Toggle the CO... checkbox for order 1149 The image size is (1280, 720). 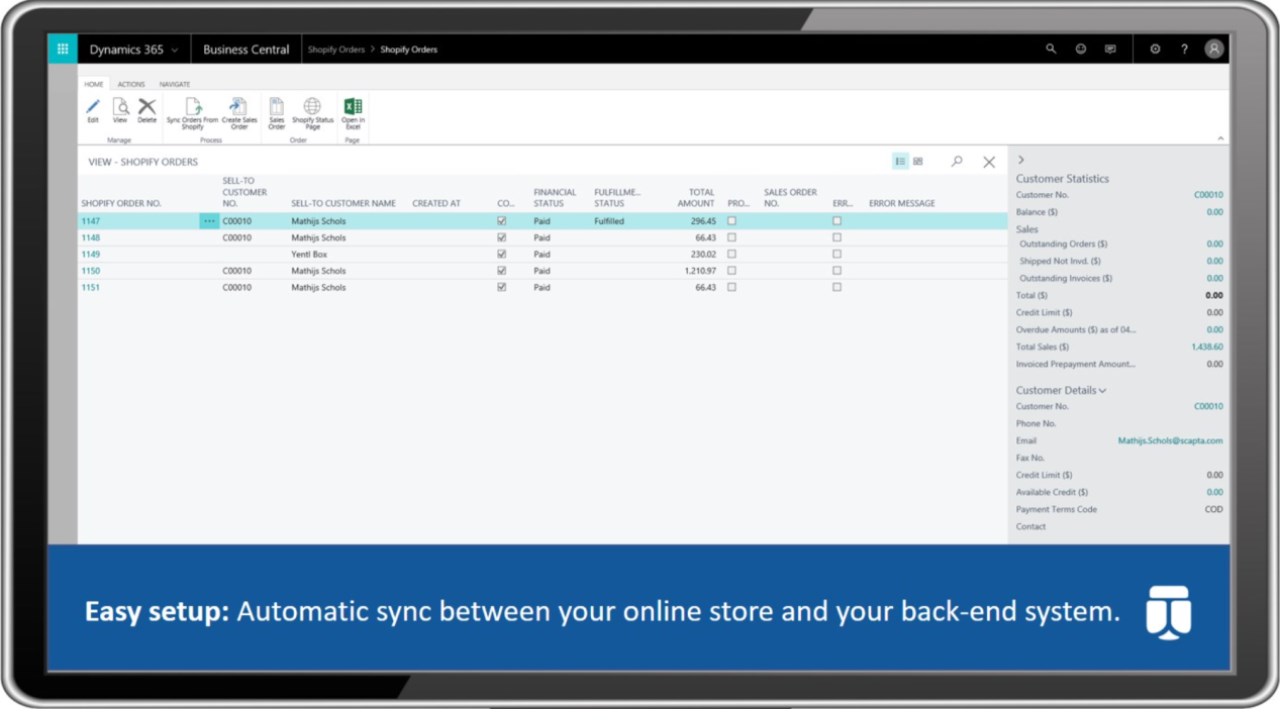502,254
